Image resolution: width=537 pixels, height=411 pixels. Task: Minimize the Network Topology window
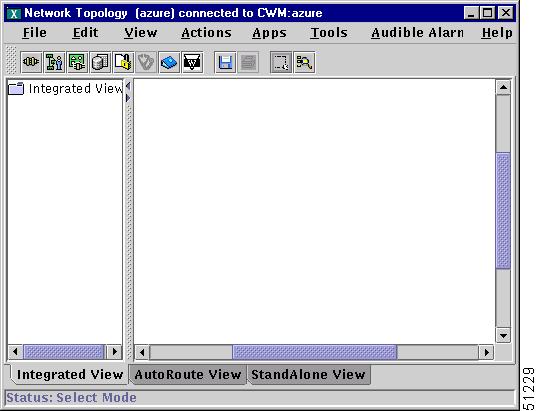point(471,13)
